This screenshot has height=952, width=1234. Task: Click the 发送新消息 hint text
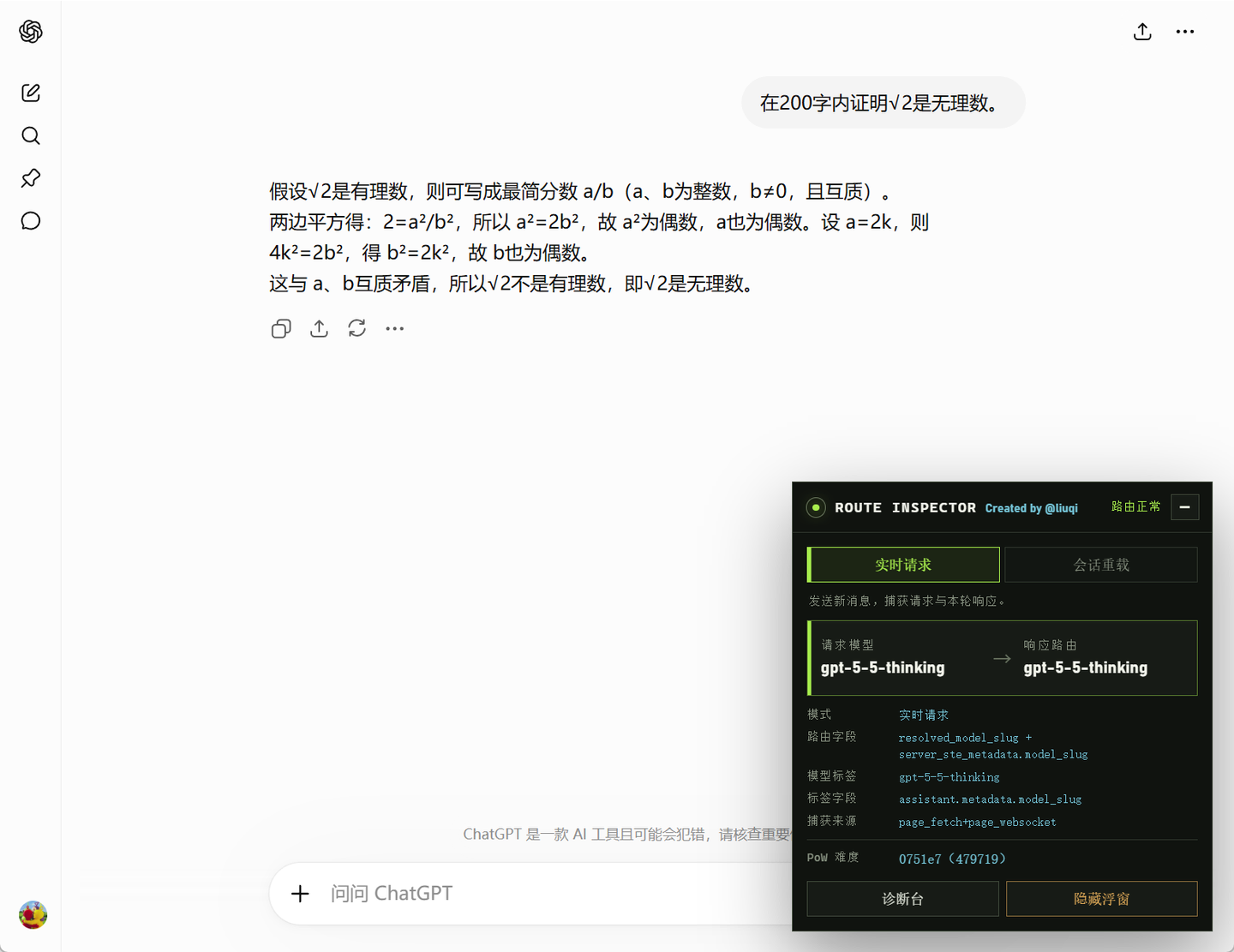pyautogui.click(x=907, y=601)
